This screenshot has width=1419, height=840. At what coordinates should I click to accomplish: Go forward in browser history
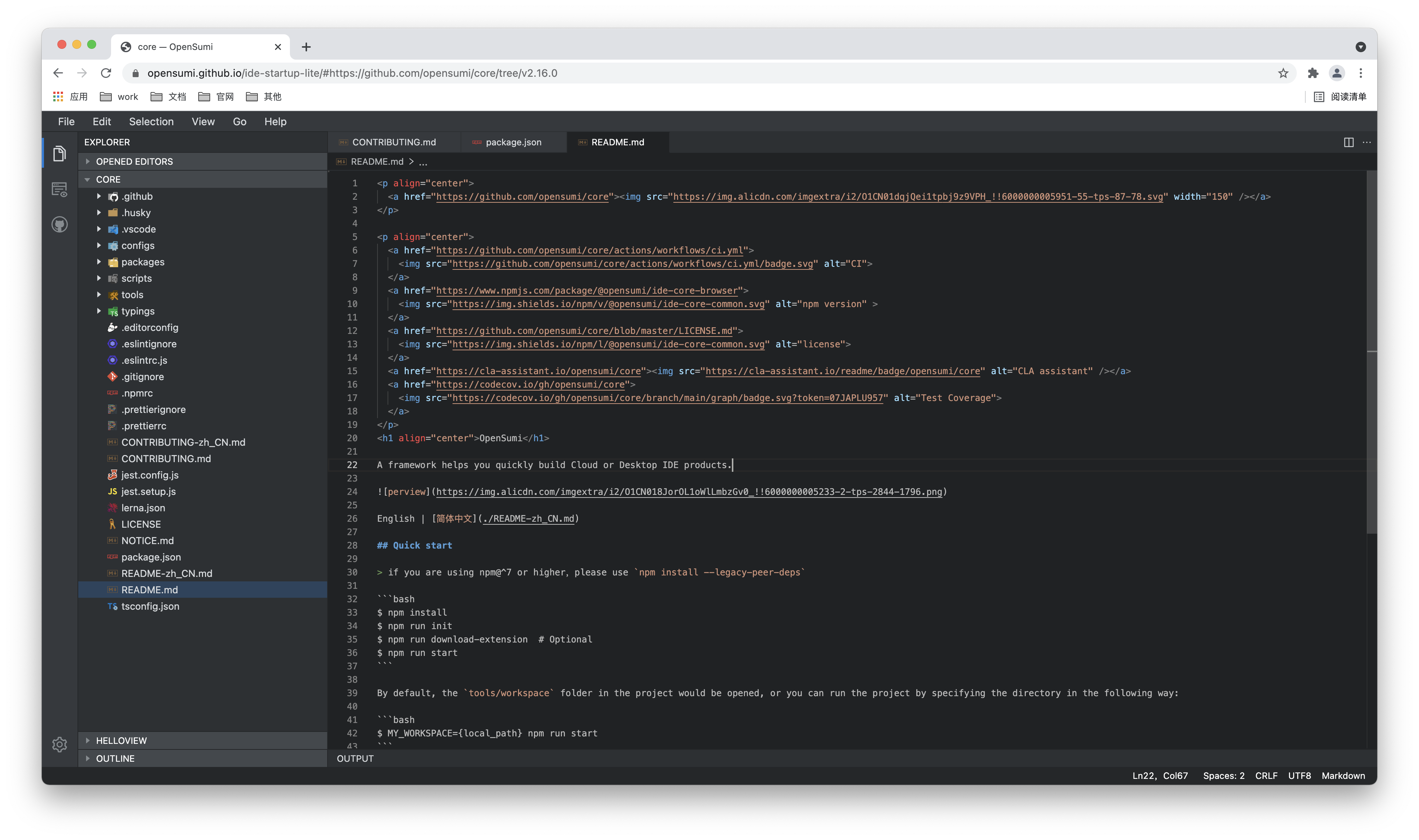(x=82, y=73)
